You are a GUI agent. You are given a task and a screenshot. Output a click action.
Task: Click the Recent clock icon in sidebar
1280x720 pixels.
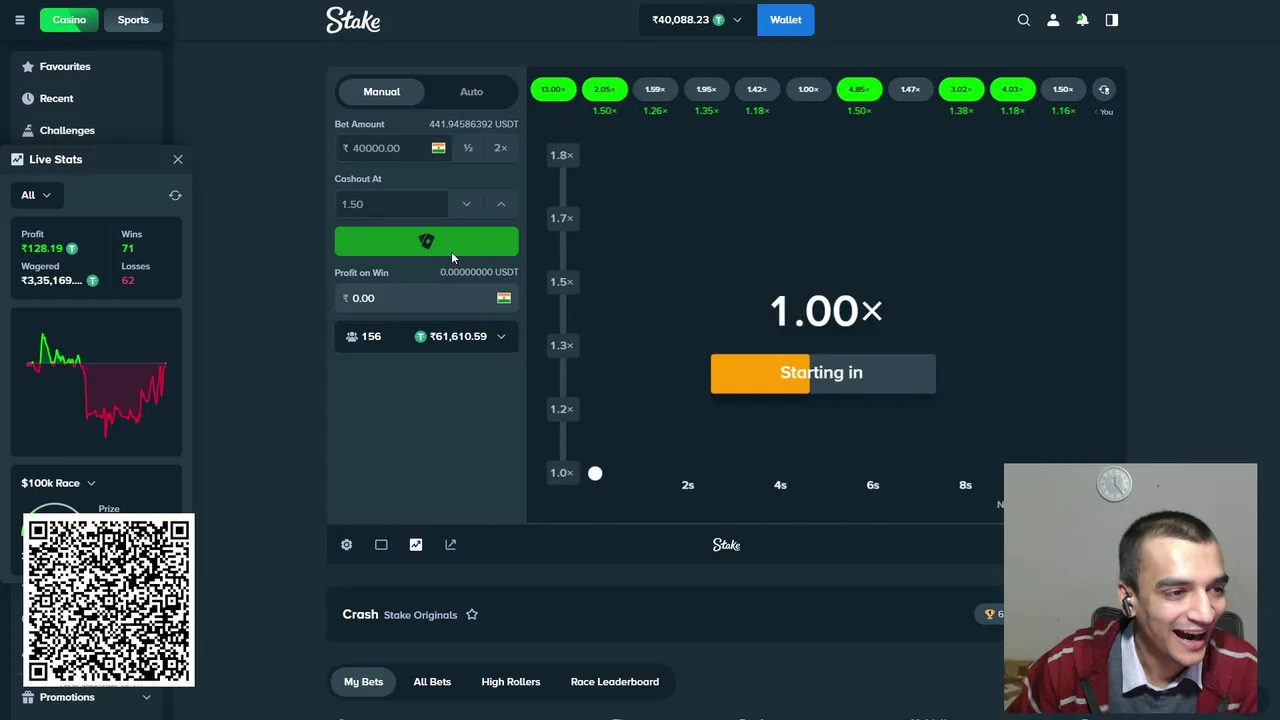tap(28, 98)
